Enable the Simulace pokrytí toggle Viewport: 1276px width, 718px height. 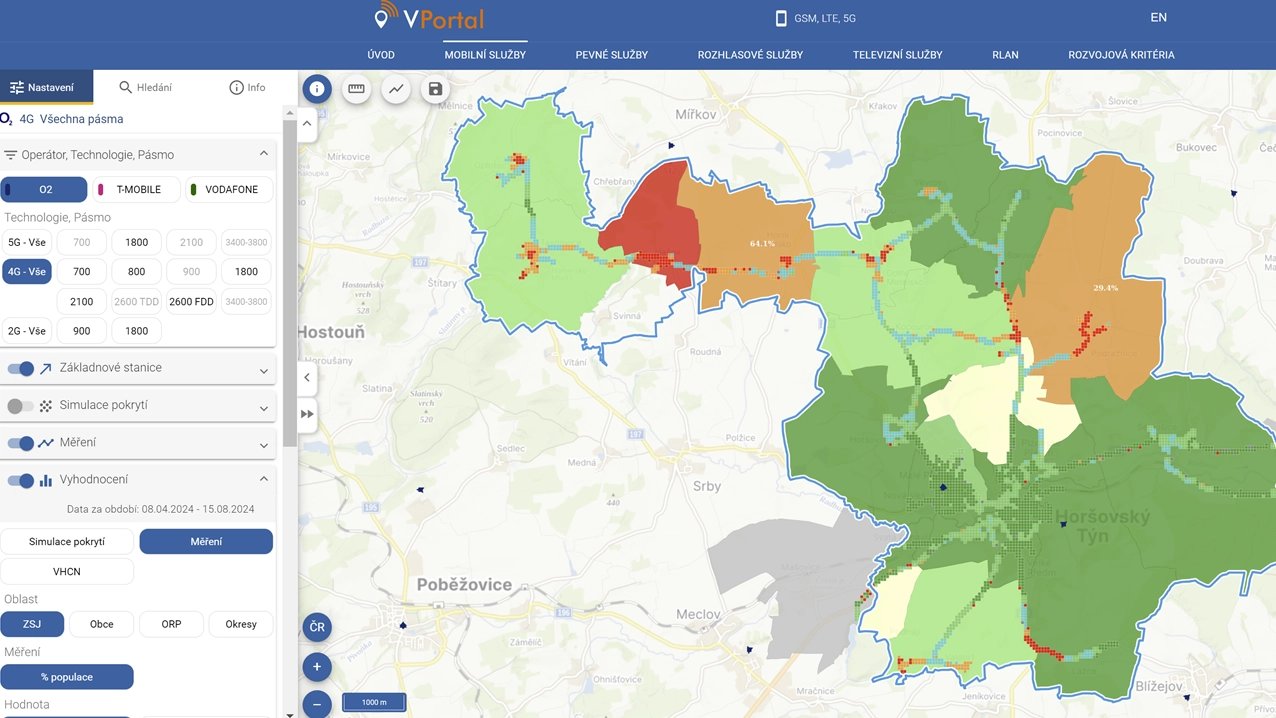[20, 405]
